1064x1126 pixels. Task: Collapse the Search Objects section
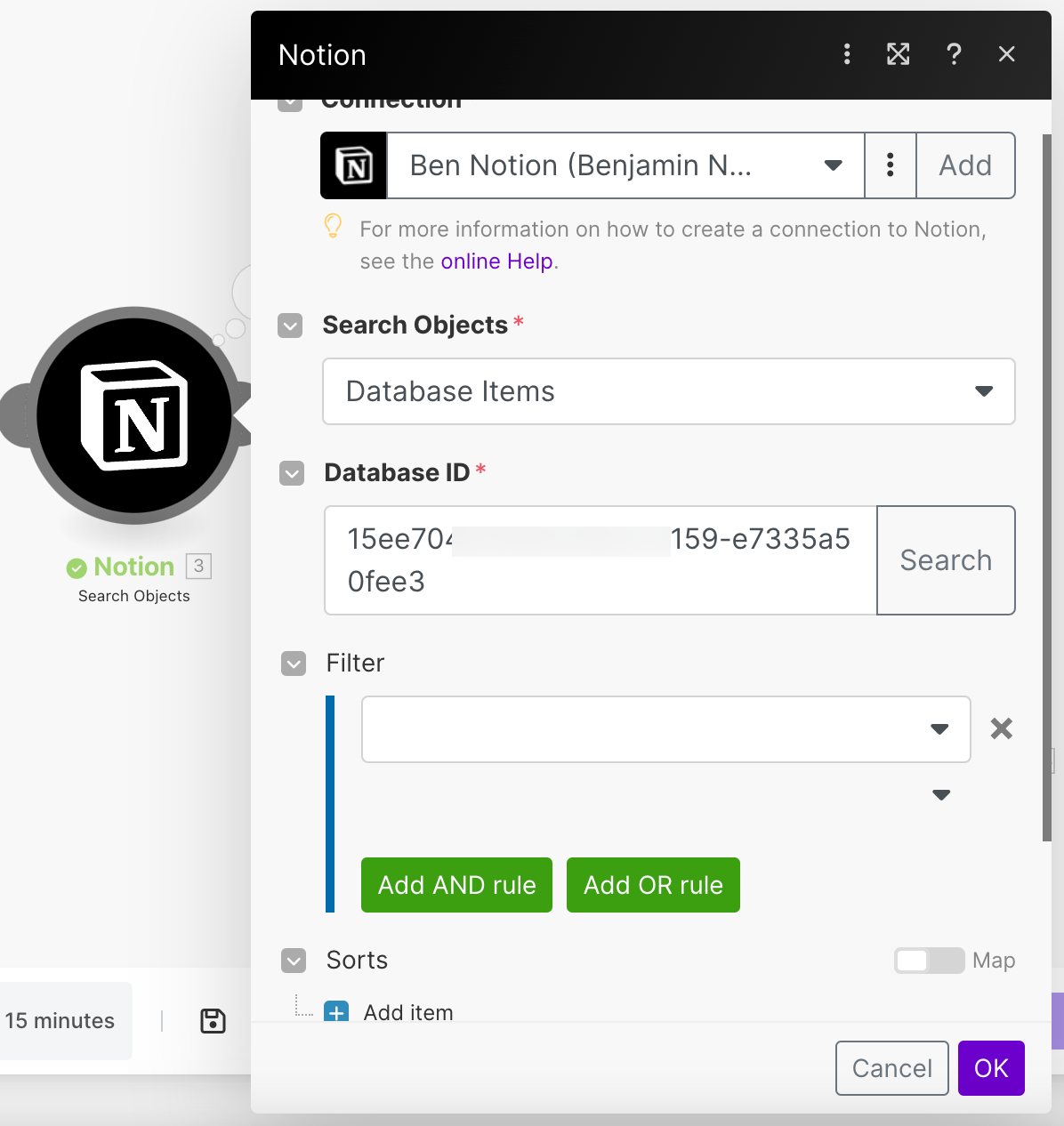pos(290,326)
